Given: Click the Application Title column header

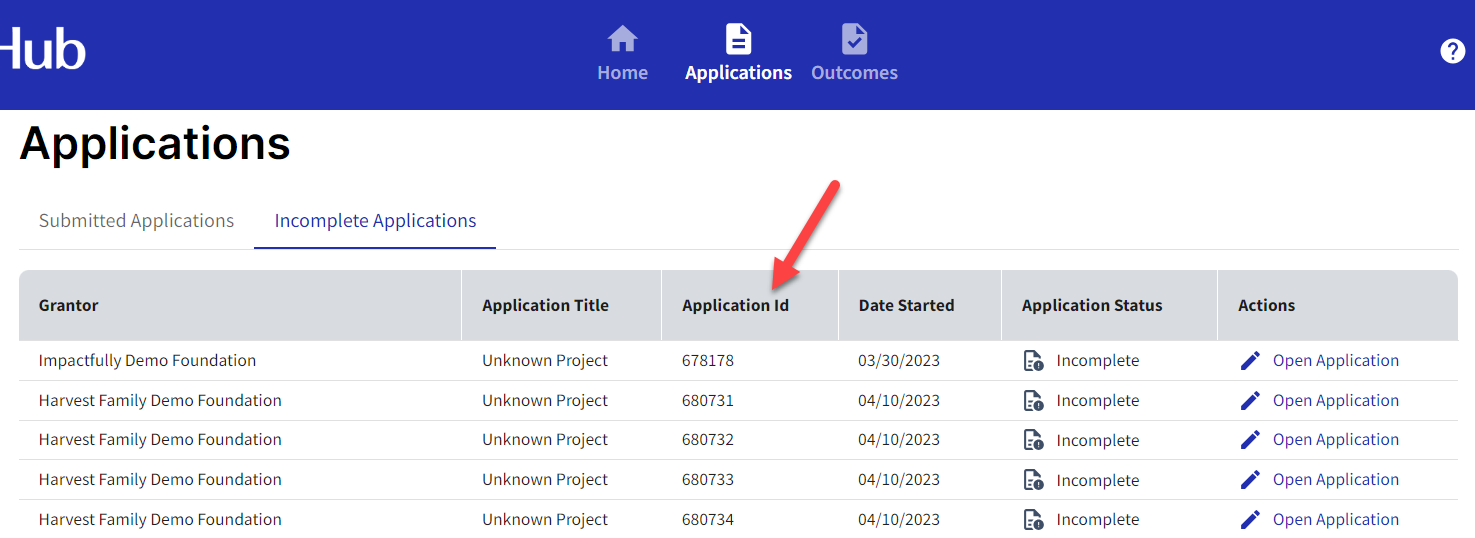Looking at the screenshot, I should coord(545,305).
